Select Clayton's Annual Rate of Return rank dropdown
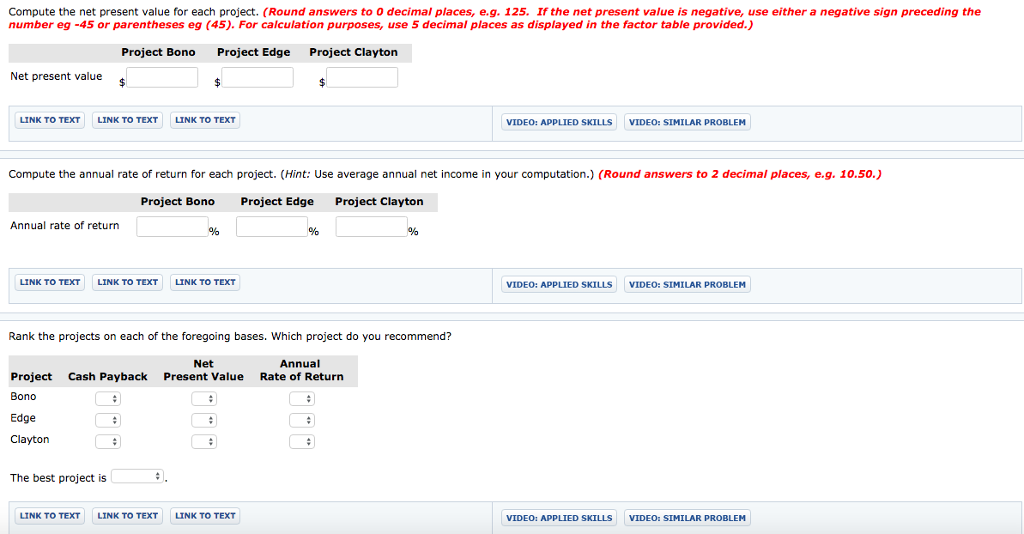 302,441
